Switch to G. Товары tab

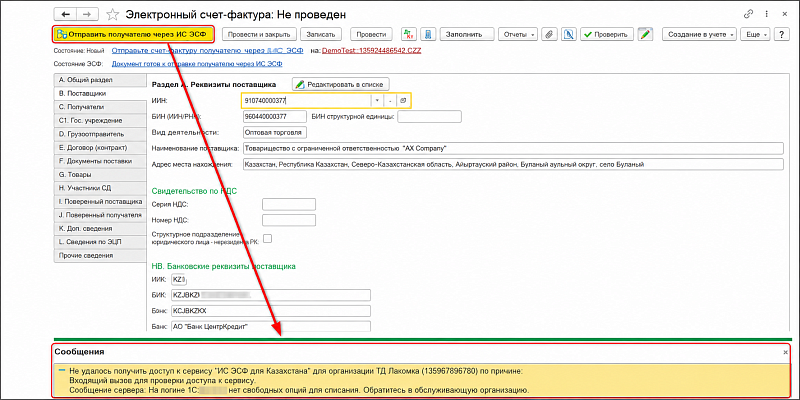(x=100, y=174)
